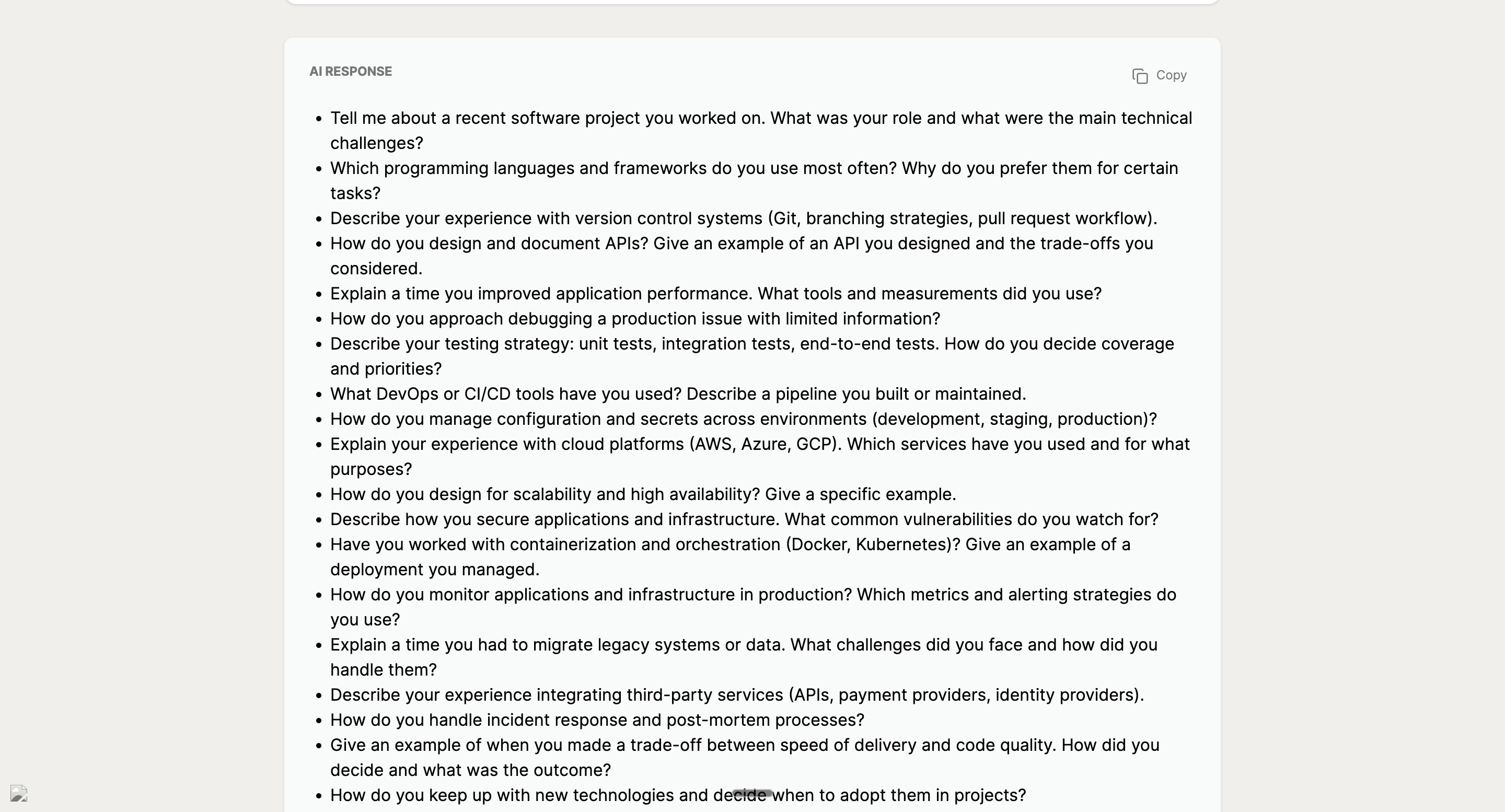The image size is (1505, 812).
Task: Click the bullet about cloud platforms AWS, Azure, GCP
Action: coord(759,444)
